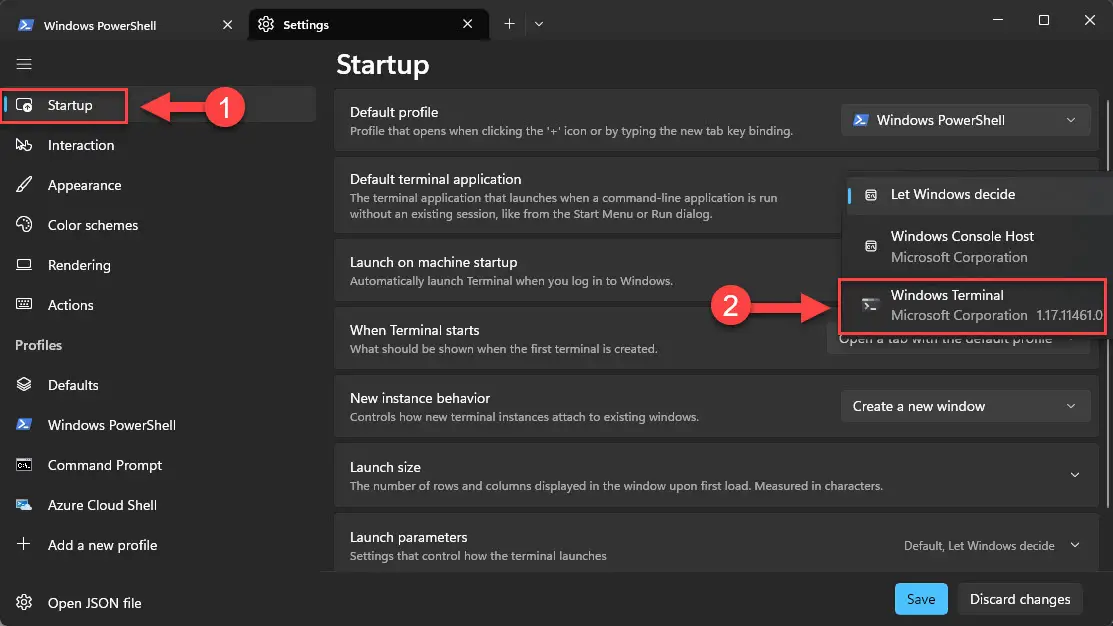1113x626 pixels.
Task: Click the Command Prompt profile icon
Action: [24, 465]
